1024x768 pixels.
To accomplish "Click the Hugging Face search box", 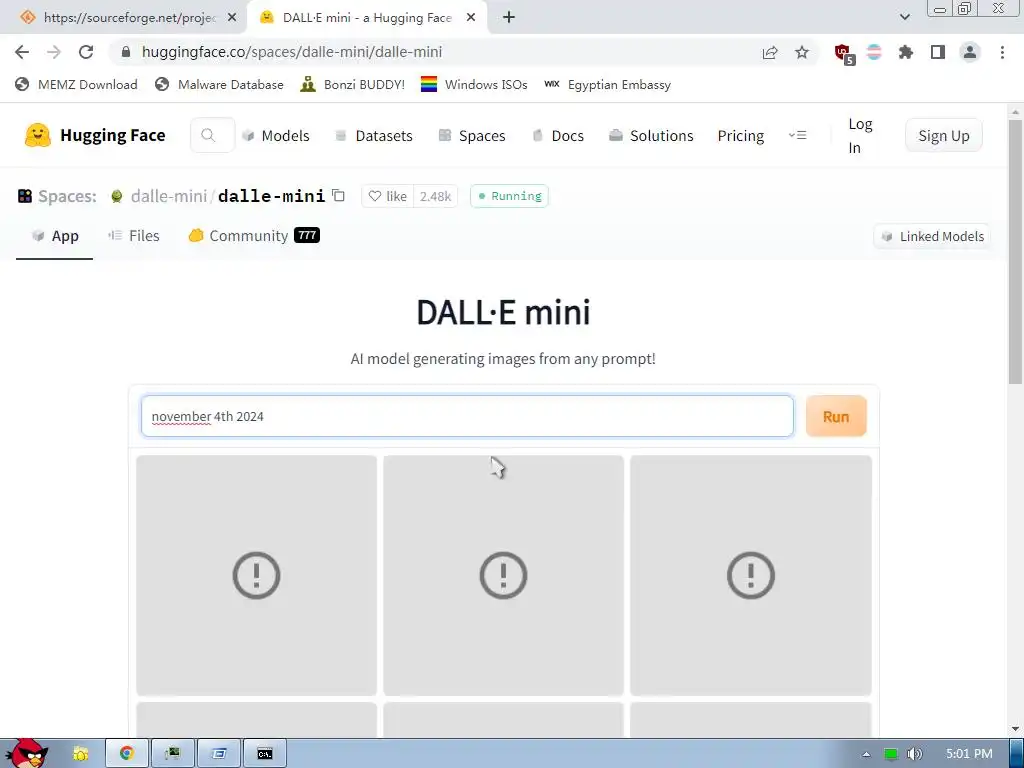I will pyautogui.click(x=212, y=135).
